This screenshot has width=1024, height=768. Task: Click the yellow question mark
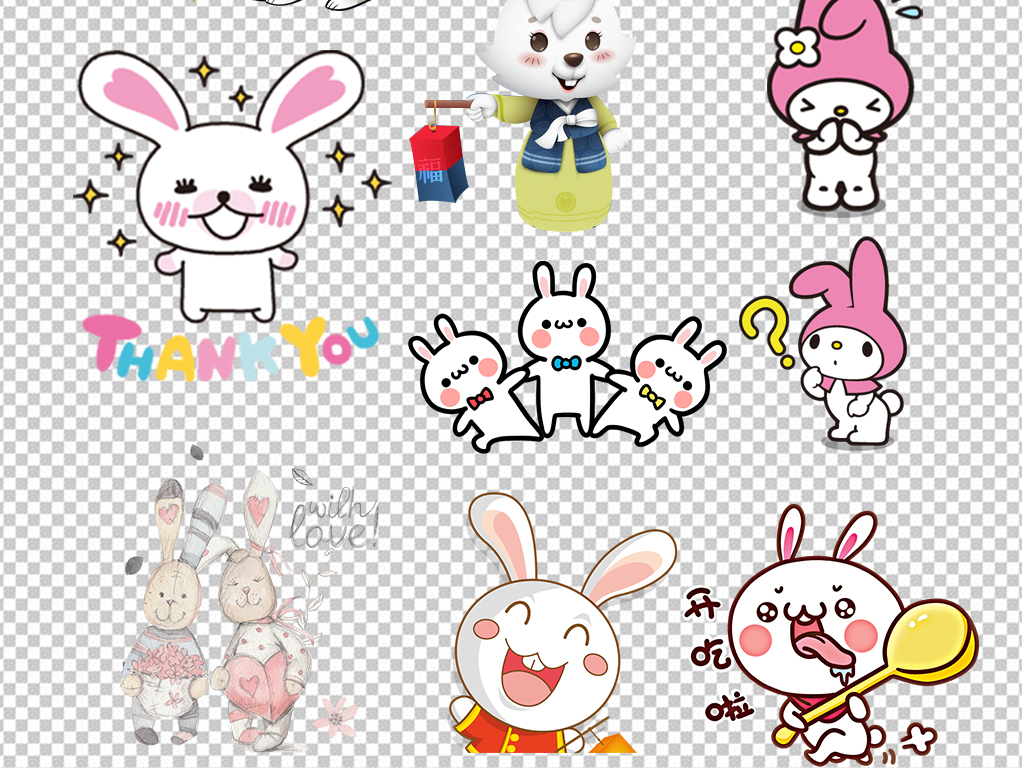(769, 333)
